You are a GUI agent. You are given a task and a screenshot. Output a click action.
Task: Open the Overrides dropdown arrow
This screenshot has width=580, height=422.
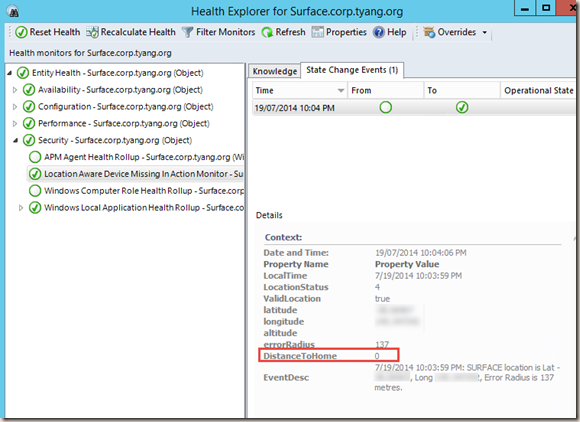[x=485, y=33]
